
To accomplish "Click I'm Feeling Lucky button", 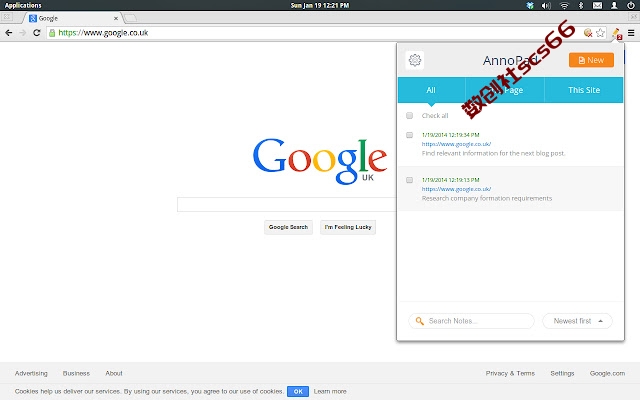I will tap(348, 227).
